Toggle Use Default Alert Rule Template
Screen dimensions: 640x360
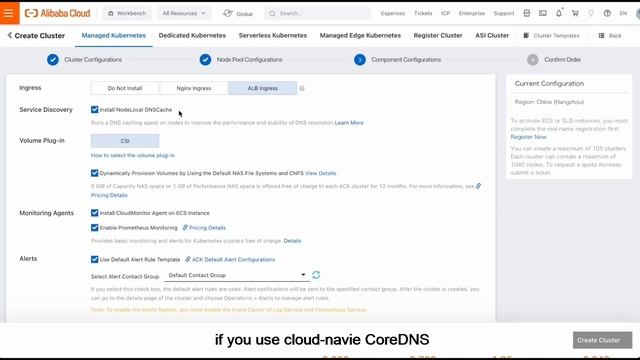coord(94,259)
